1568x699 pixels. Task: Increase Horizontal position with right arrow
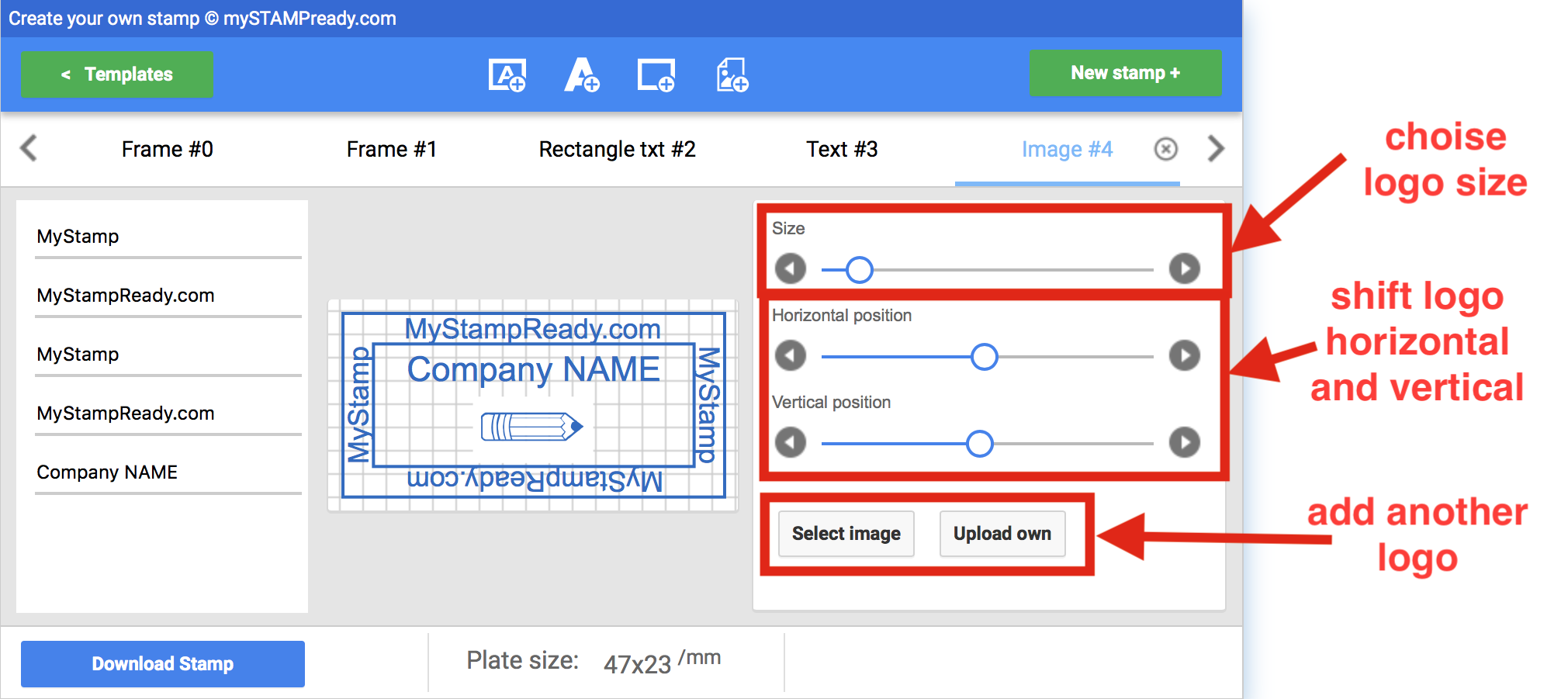click(1185, 356)
